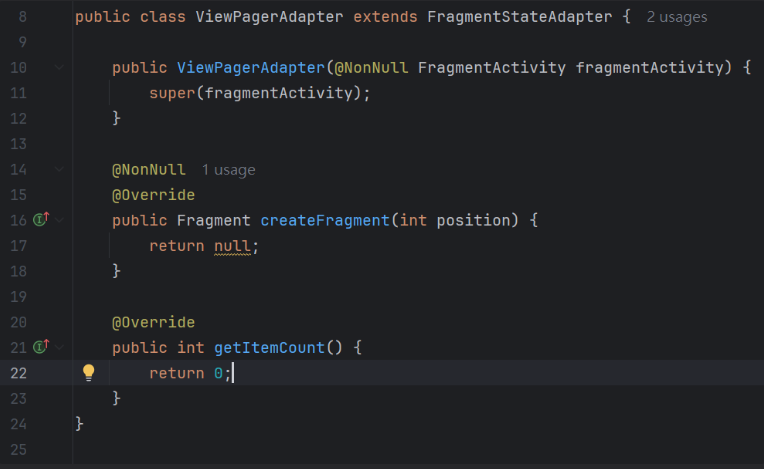Click the createFragment method name
Viewport: 764px width, 469px height.
325,221
